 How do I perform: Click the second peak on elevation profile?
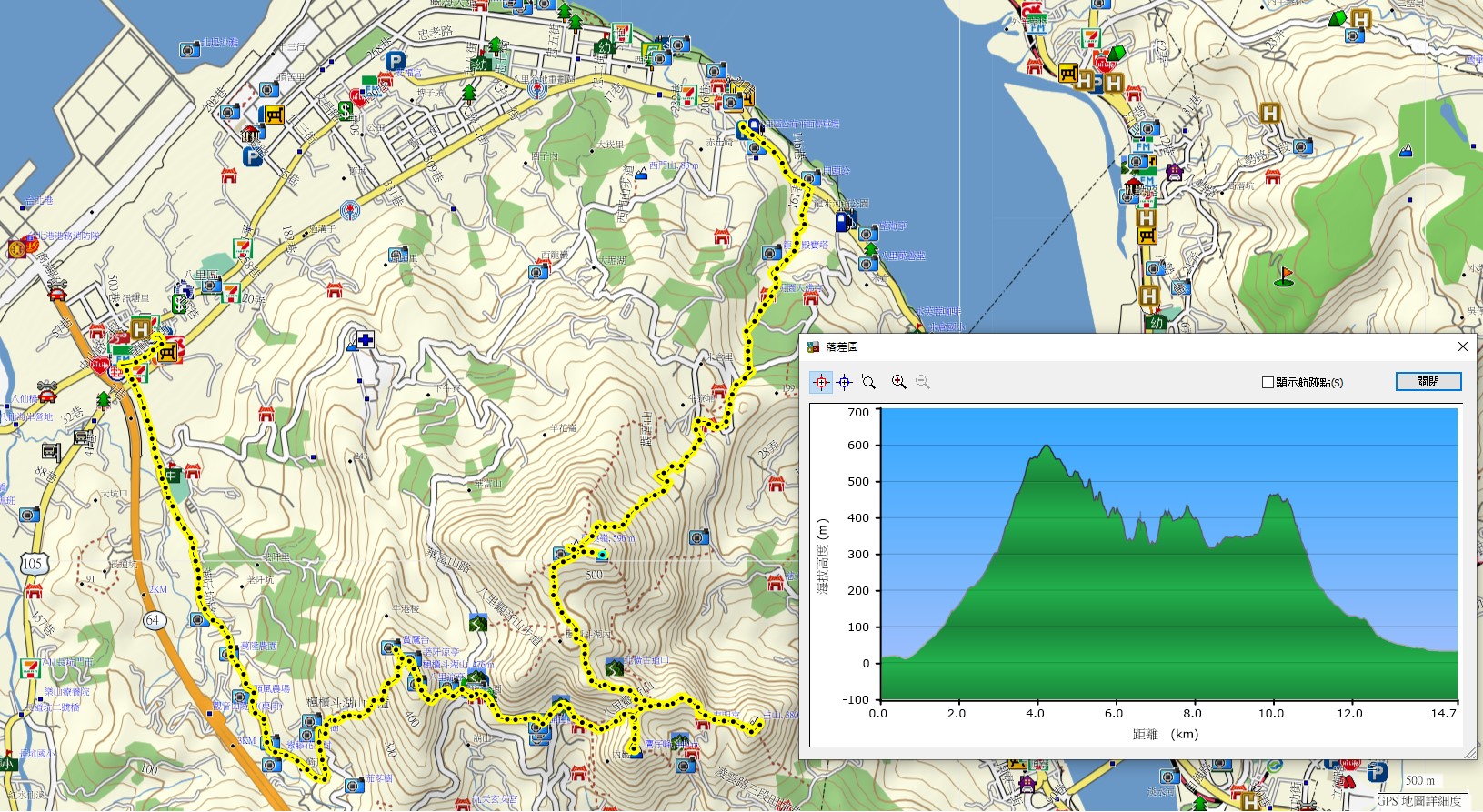point(1278,497)
